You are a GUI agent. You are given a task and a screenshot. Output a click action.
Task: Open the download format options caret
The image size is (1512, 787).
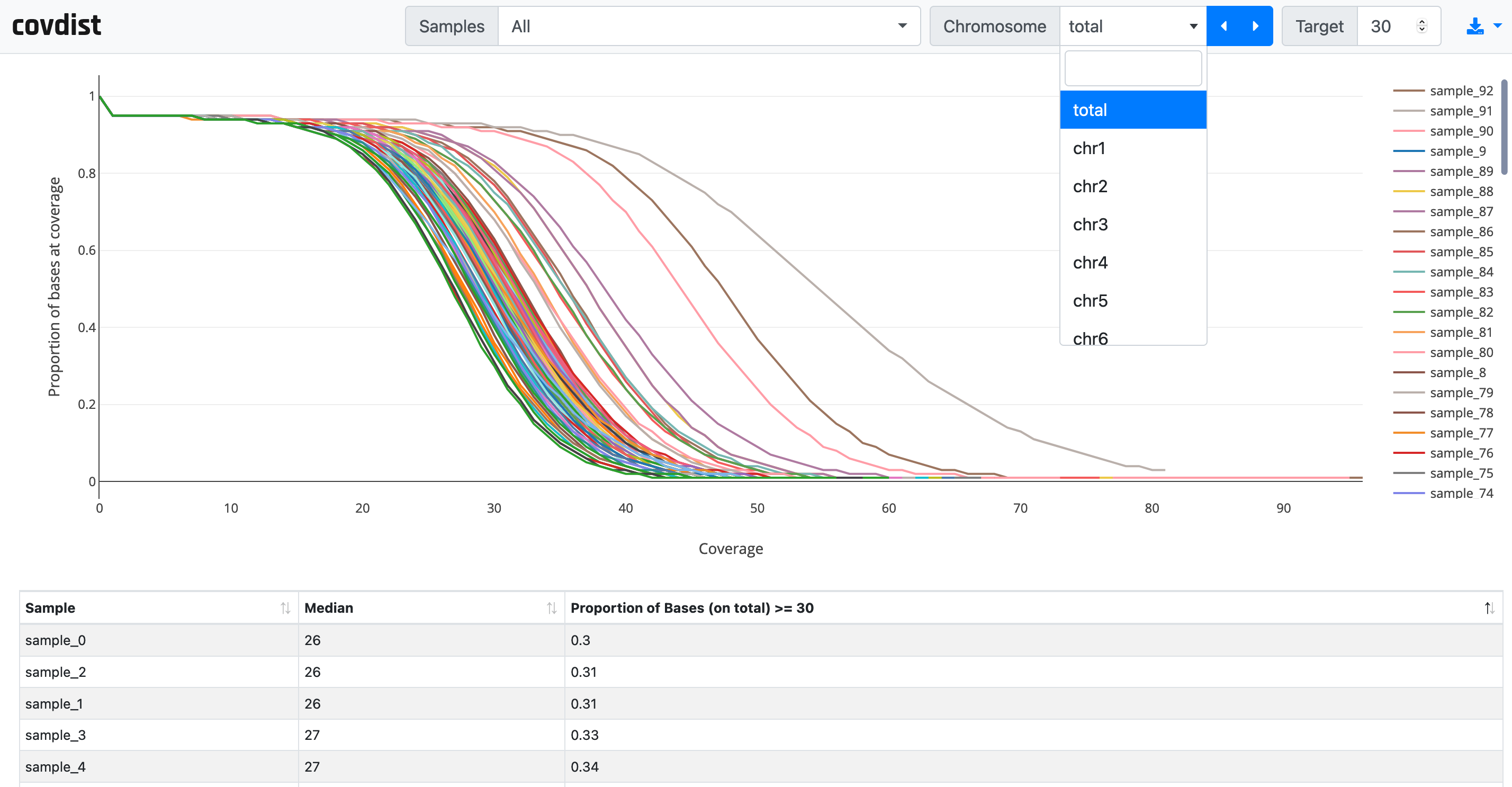(1497, 26)
